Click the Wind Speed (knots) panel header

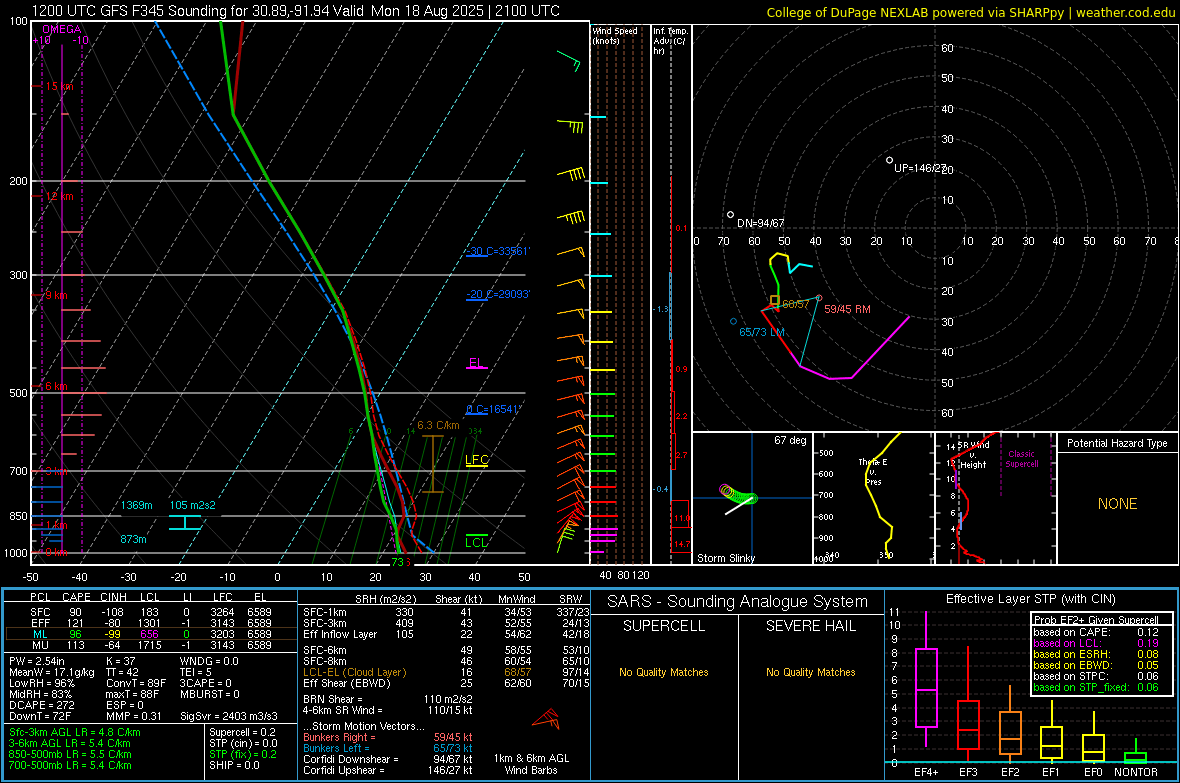pyautogui.click(x=615, y=35)
